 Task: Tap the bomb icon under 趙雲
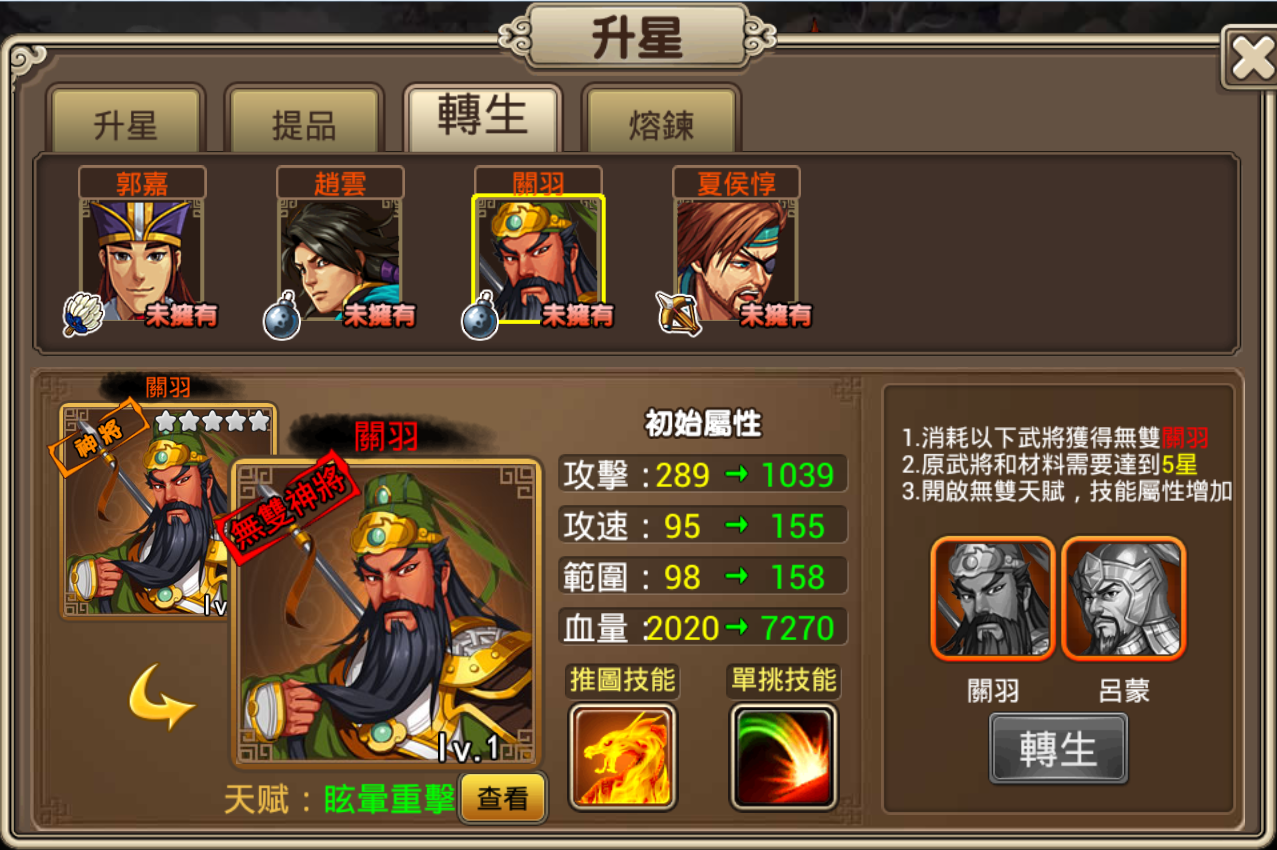[282, 318]
